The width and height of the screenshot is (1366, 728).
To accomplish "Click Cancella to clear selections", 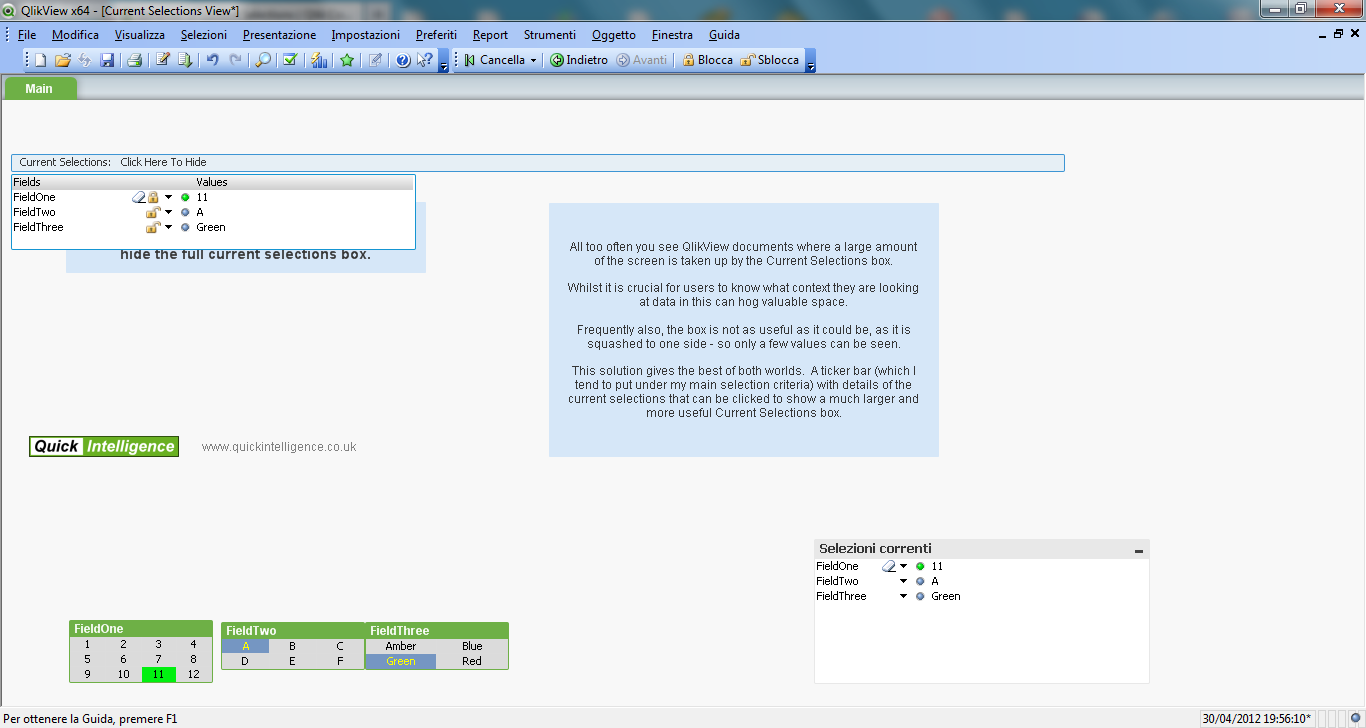I will click(493, 60).
